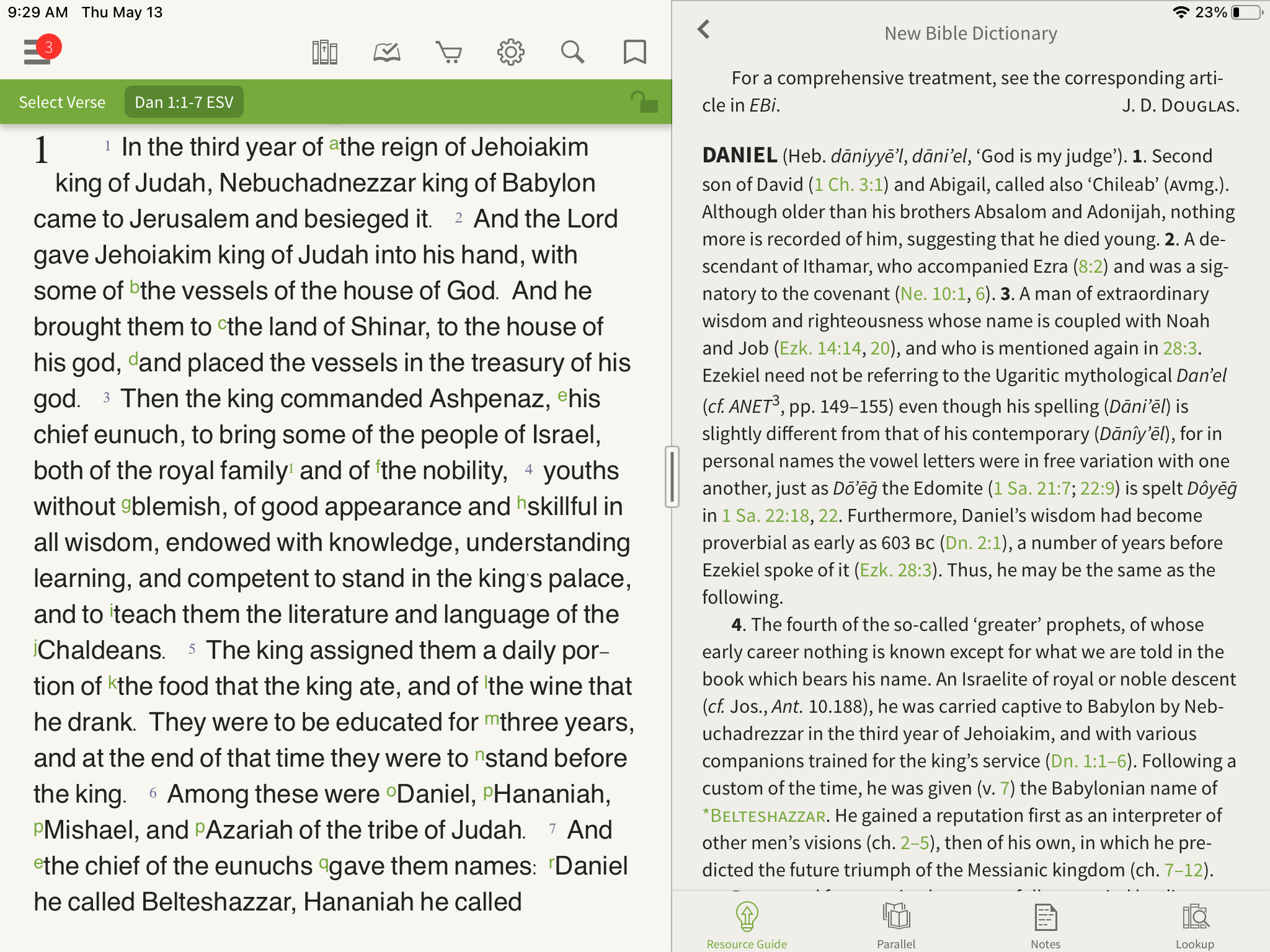The height and width of the screenshot is (952, 1270).
Task: Tap cross-reference 'n' before 'stand before'
Action: click(479, 754)
